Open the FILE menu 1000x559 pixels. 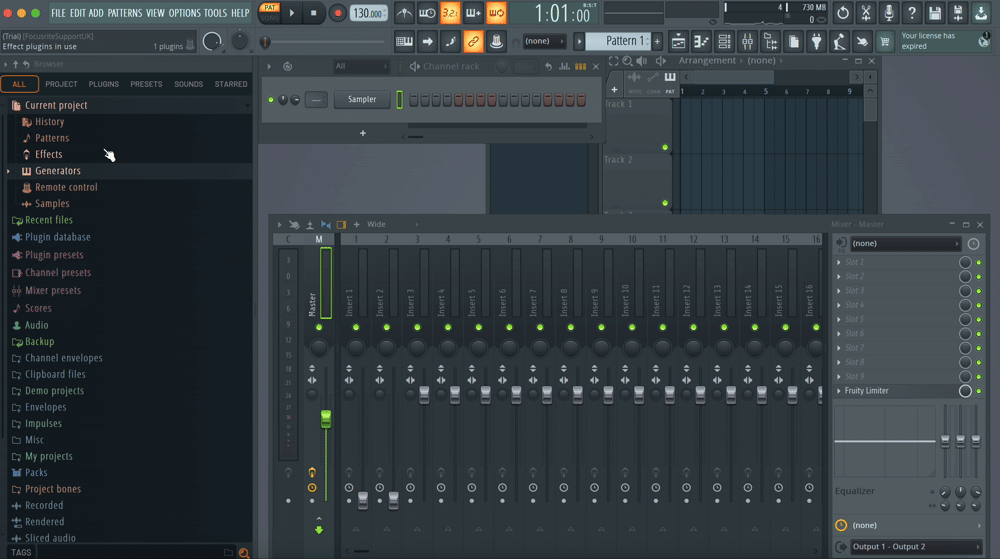(x=58, y=13)
